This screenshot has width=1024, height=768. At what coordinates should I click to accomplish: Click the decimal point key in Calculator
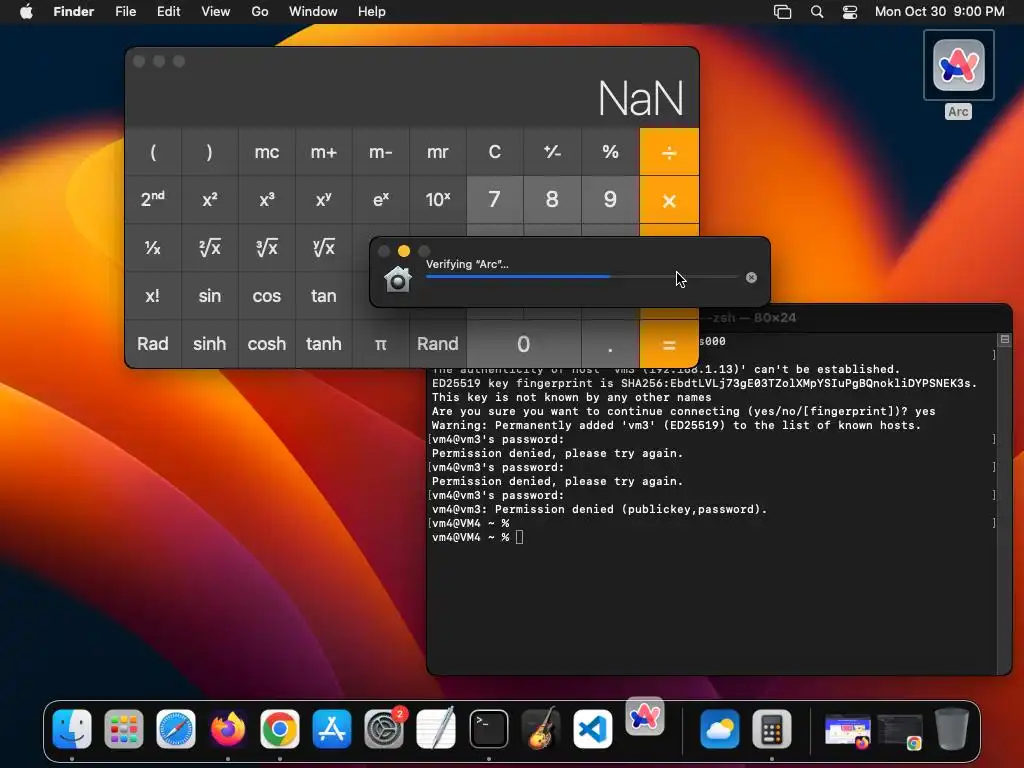tap(610, 344)
